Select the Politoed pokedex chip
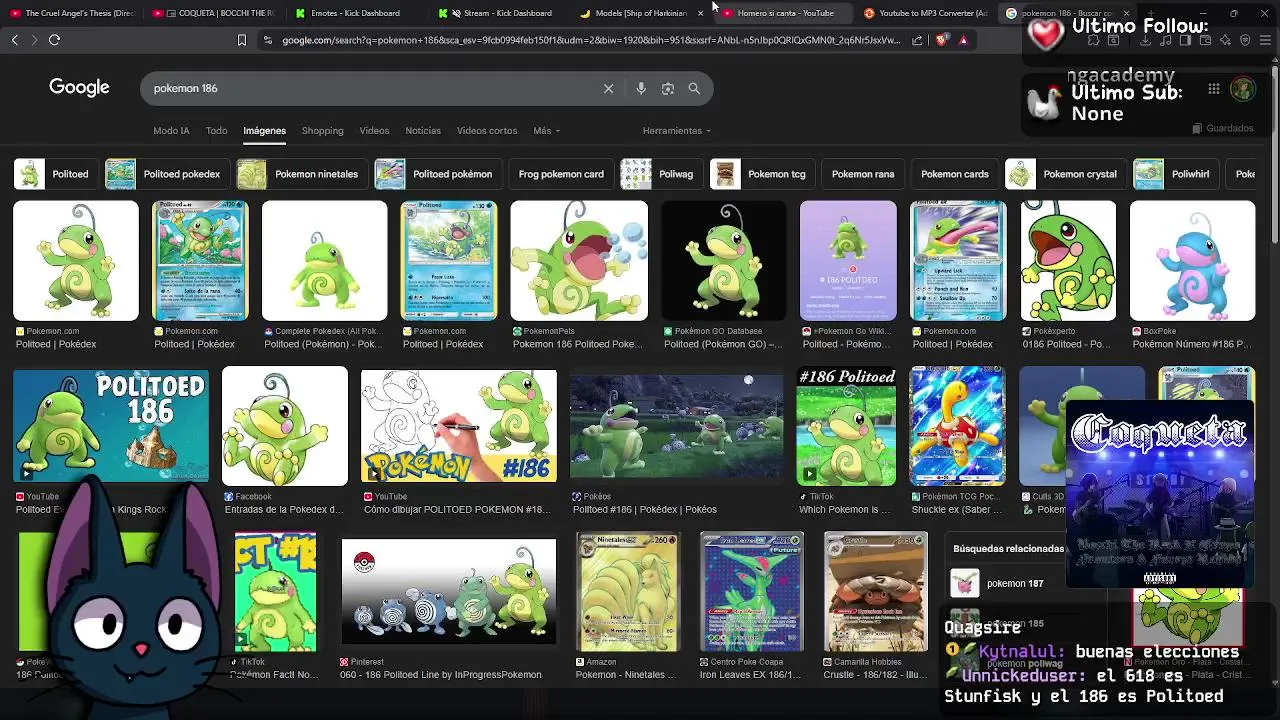 [x=166, y=174]
